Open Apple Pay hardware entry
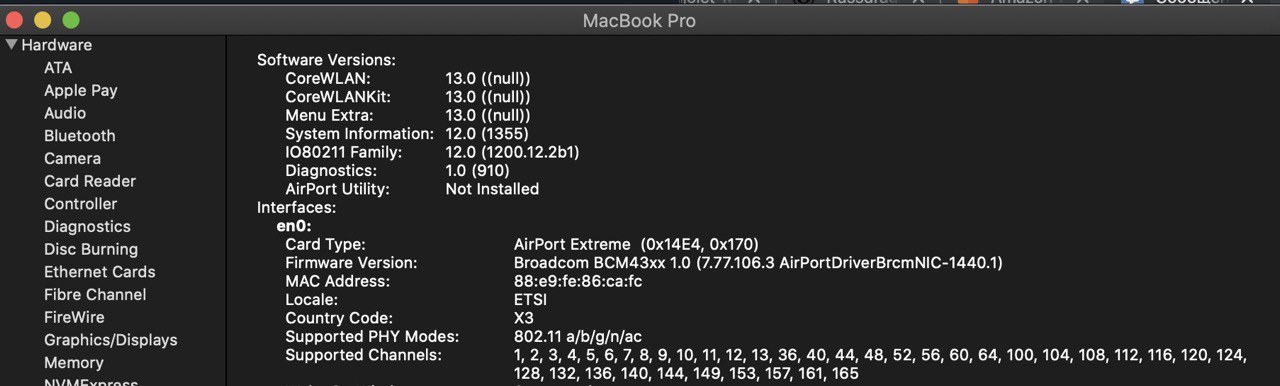Screen dimensions: 1280x386 pos(81,90)
